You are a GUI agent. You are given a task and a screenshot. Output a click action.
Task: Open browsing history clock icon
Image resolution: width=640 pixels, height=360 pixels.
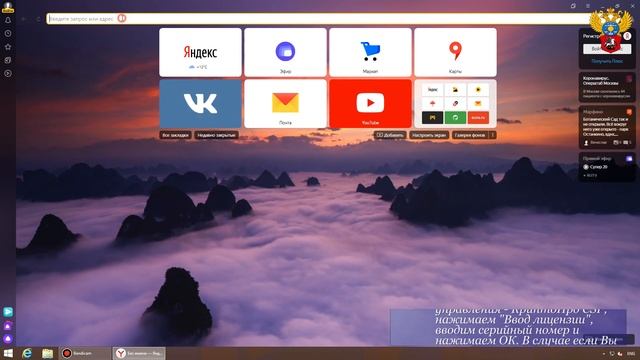click(8, 33)
